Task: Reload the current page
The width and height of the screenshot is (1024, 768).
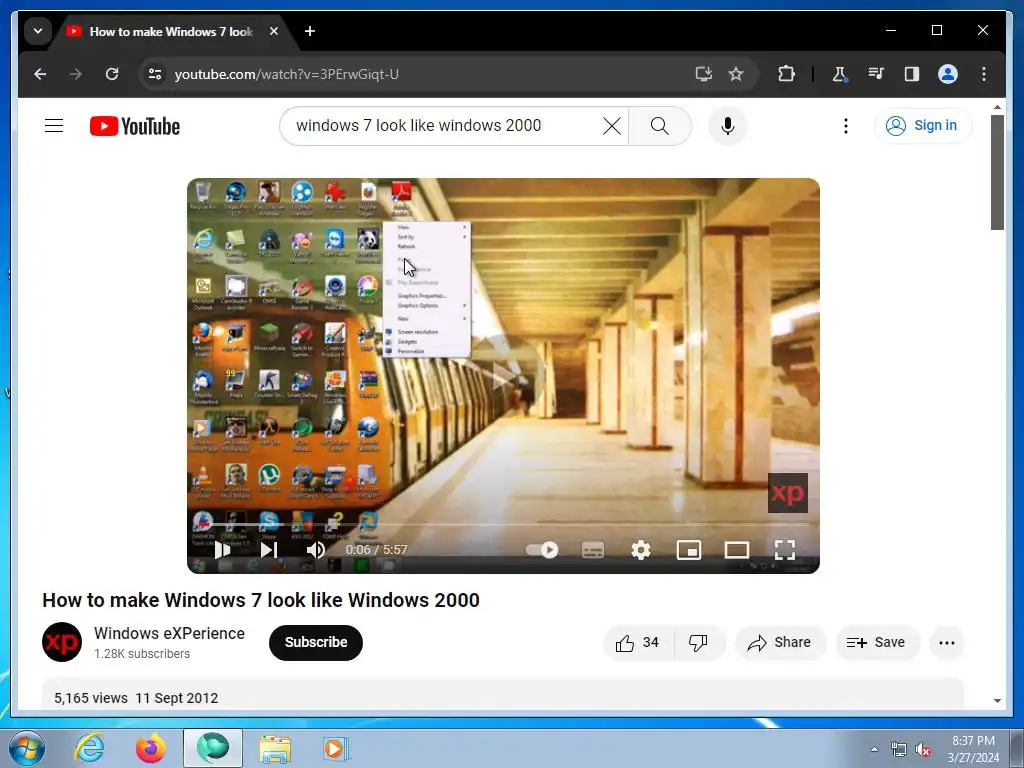Action: [112, 74]
